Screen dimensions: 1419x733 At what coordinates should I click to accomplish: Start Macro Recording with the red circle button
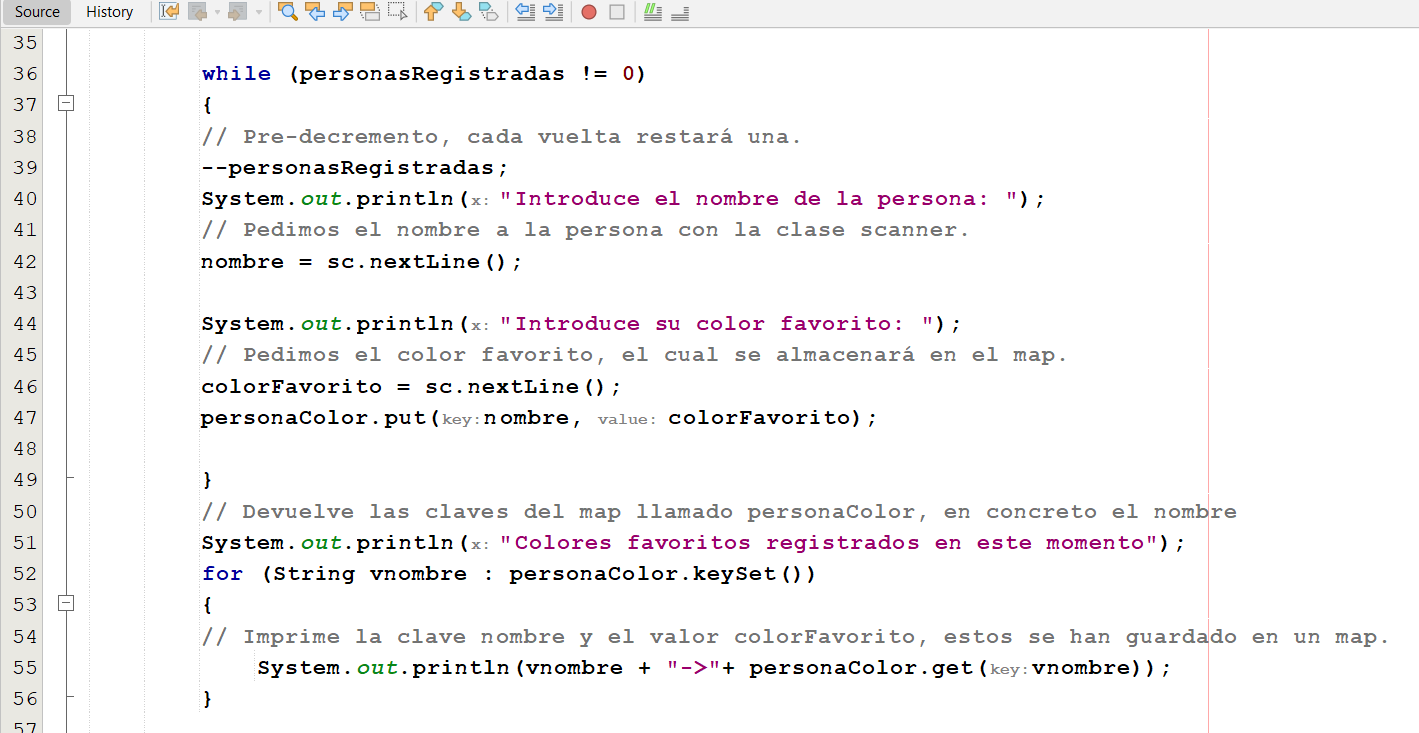pyautogui.click(x=589, y=12)
